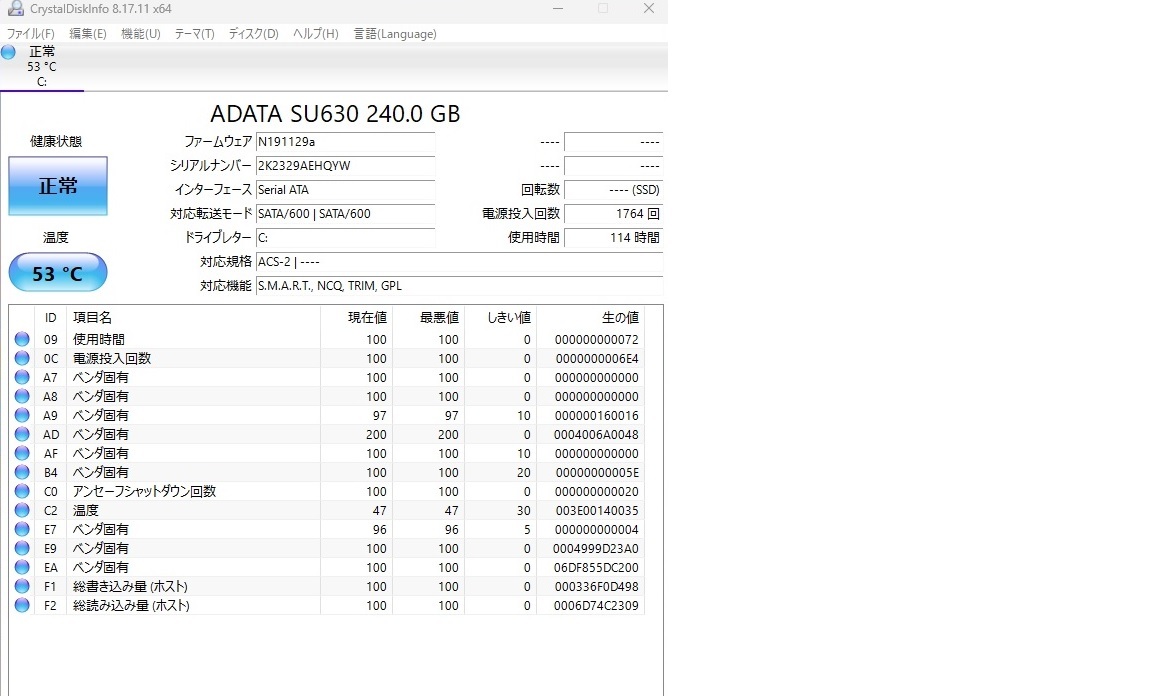
Task: Click the status icon for 総読み込み量 (ホスト)
Action: (x=22, y=606)
